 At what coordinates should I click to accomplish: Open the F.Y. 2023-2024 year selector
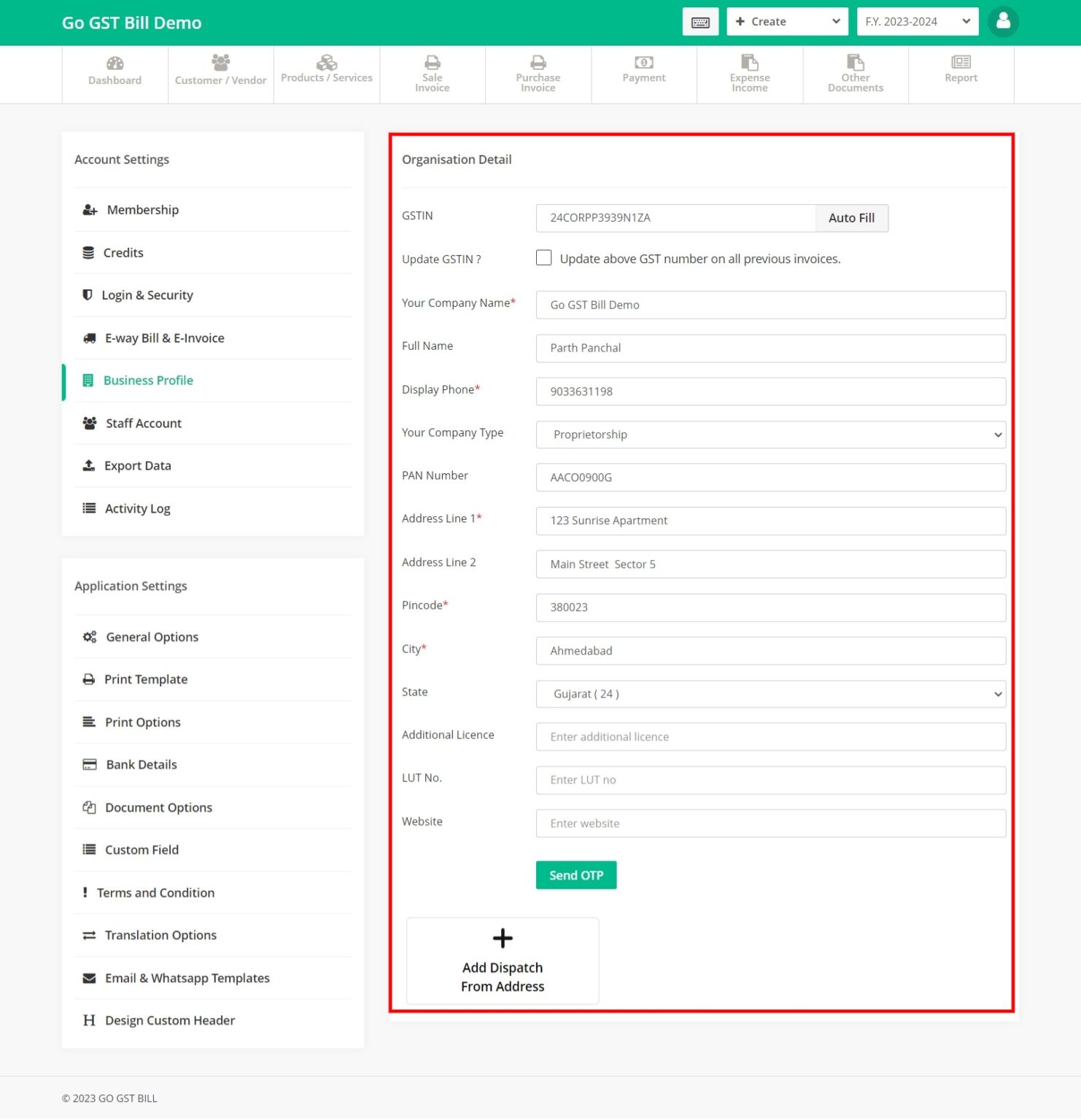pyautogui.click(x=917, y=22)
